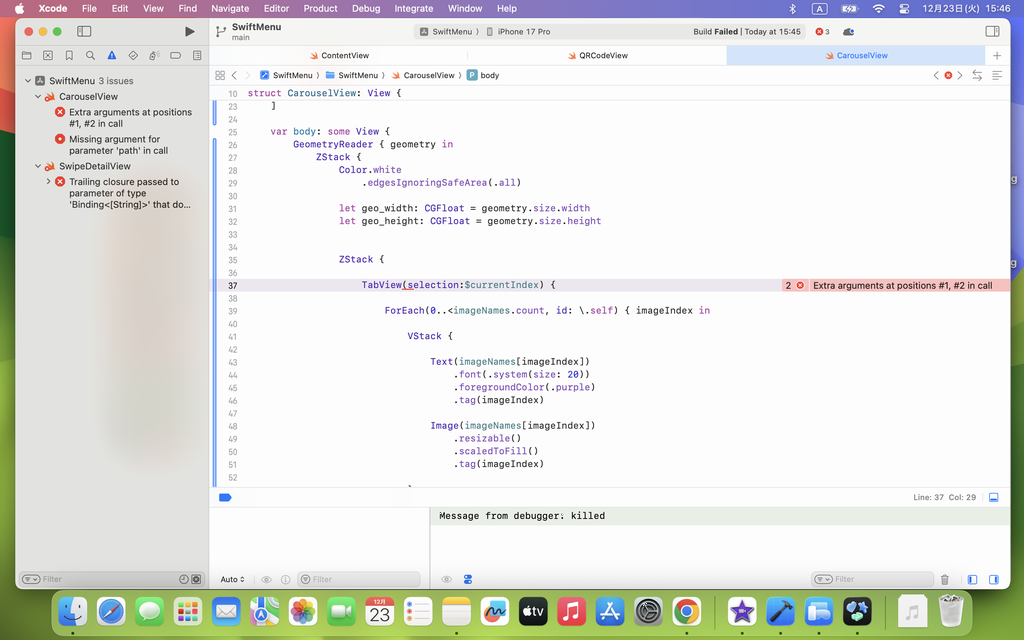Screen dimensions: 1024x640
Task: Click the red error badge showing 3
Action: tap(822, 32)
